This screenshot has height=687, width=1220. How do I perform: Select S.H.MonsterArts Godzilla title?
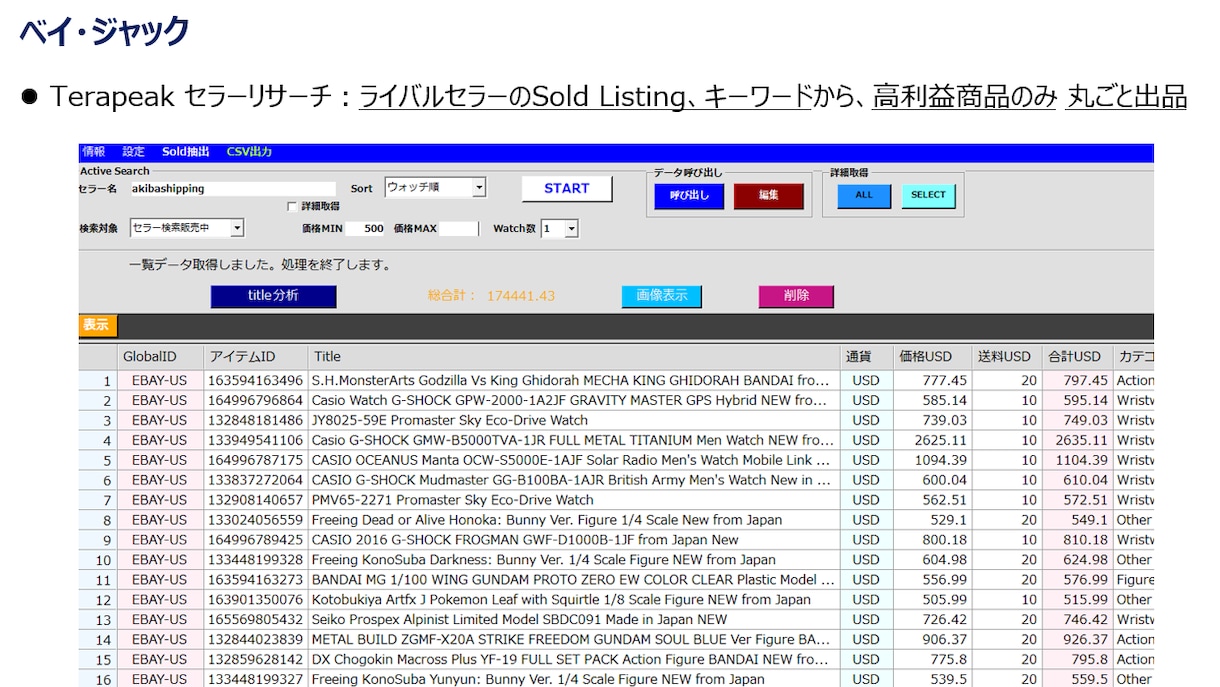[x=574, y=380]
